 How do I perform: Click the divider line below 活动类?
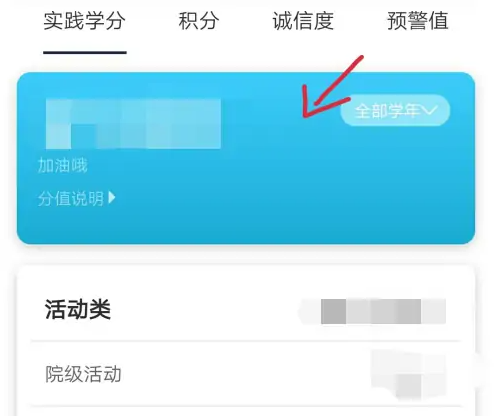(246, 341)
